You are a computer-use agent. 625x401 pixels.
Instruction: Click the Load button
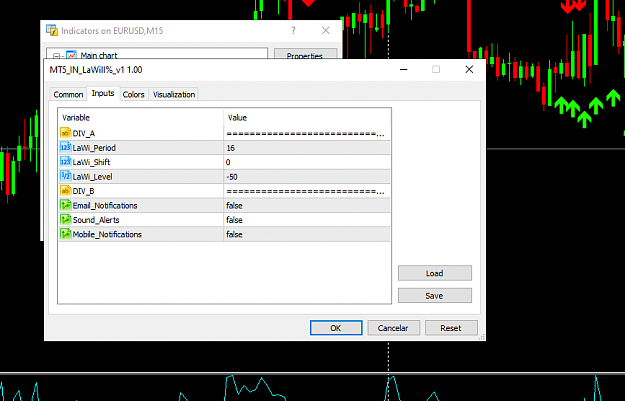(434, 273)
